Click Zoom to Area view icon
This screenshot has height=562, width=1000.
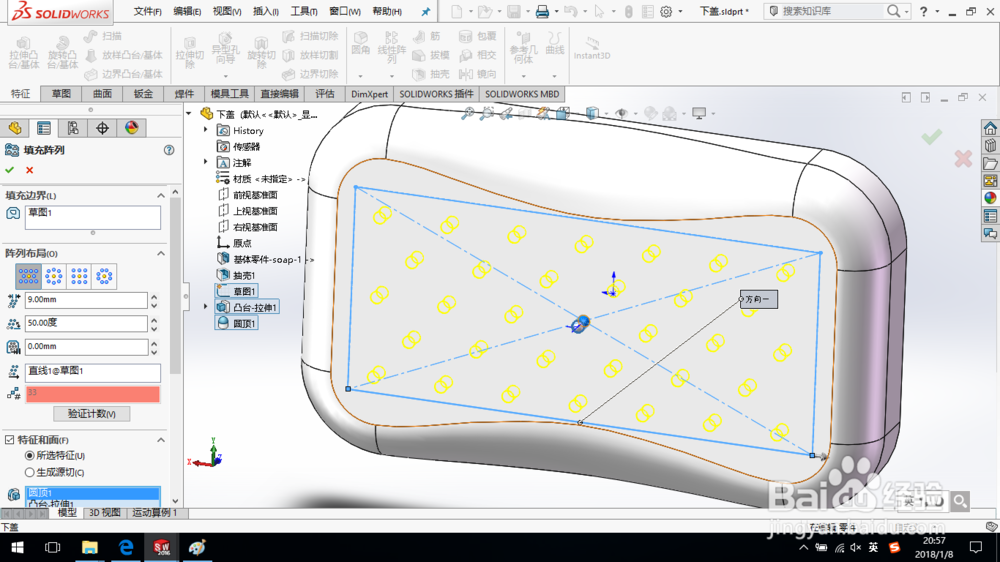(487, 114)
